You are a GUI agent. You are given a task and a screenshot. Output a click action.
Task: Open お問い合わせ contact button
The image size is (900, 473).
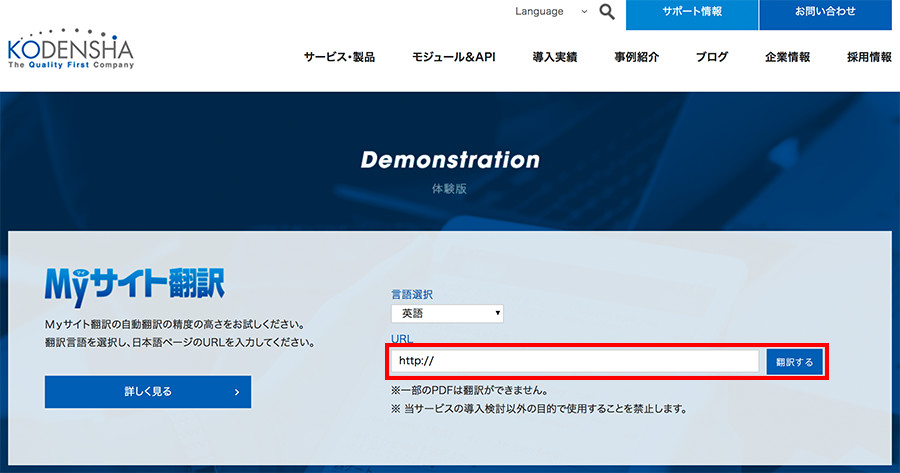coord(825,13)
